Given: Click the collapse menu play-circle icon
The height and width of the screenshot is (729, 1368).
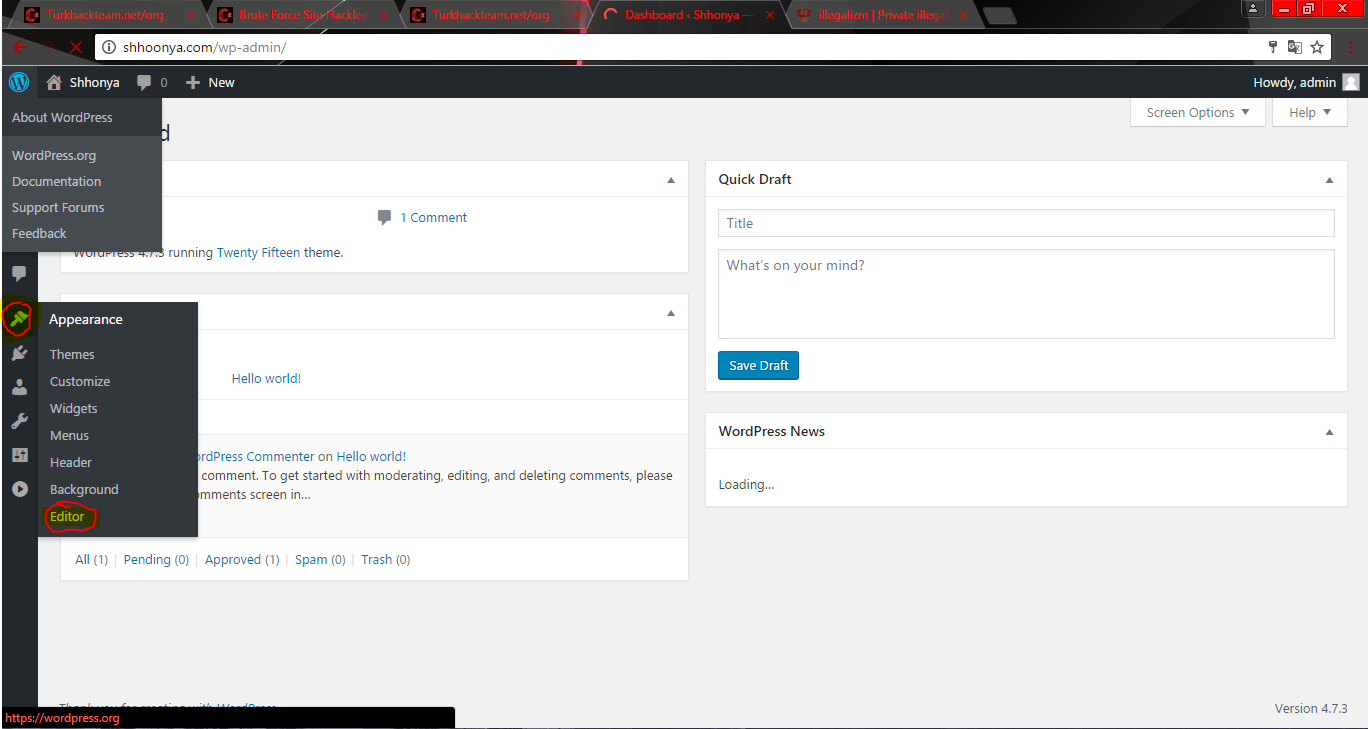Looking at the screenshot, I should pyautogui.click(x=19, y=489).
